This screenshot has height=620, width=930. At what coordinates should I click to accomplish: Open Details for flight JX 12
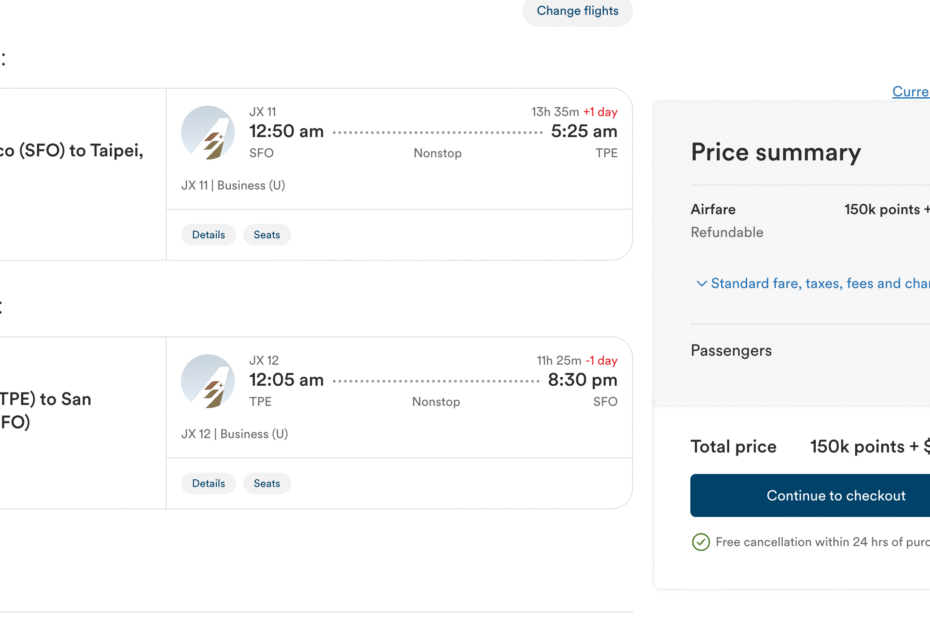(208, 484)
